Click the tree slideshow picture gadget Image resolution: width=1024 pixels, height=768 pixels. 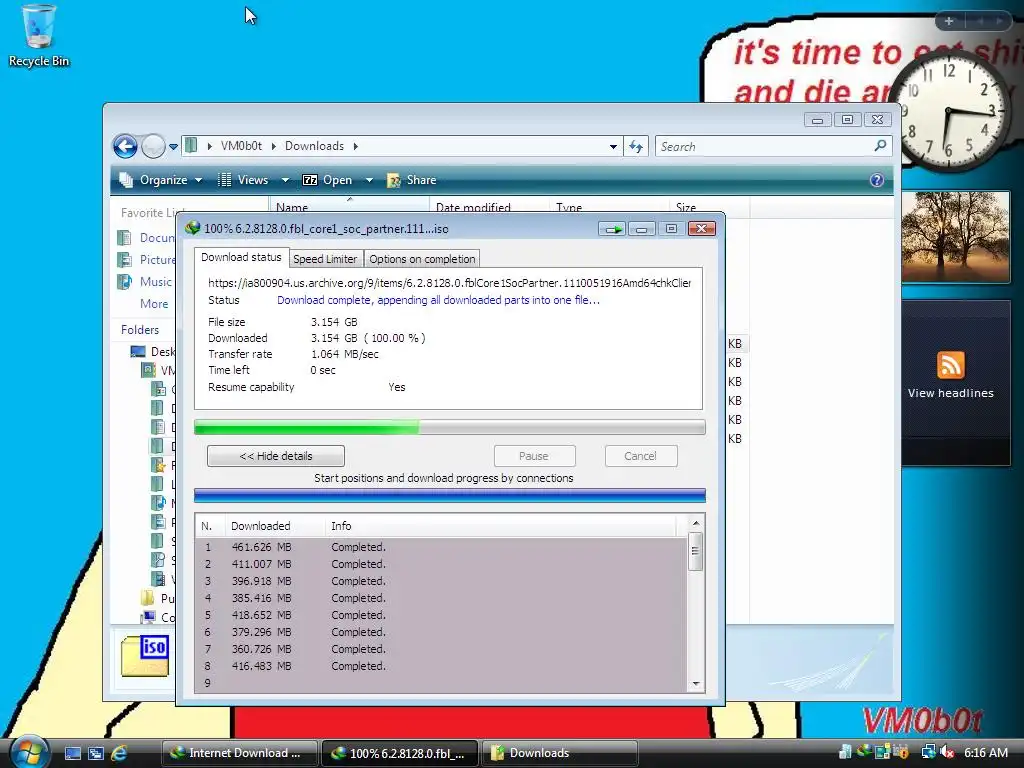pyautogui.click(x=955, y=237)
